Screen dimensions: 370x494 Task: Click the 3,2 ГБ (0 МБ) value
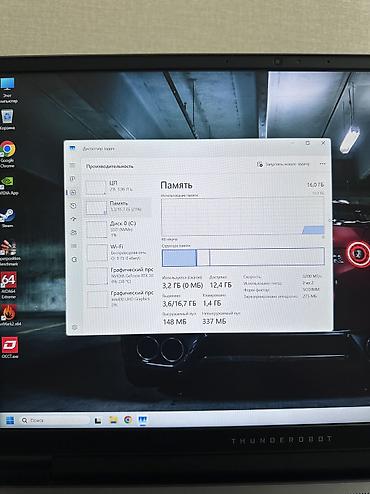point(182,286)
